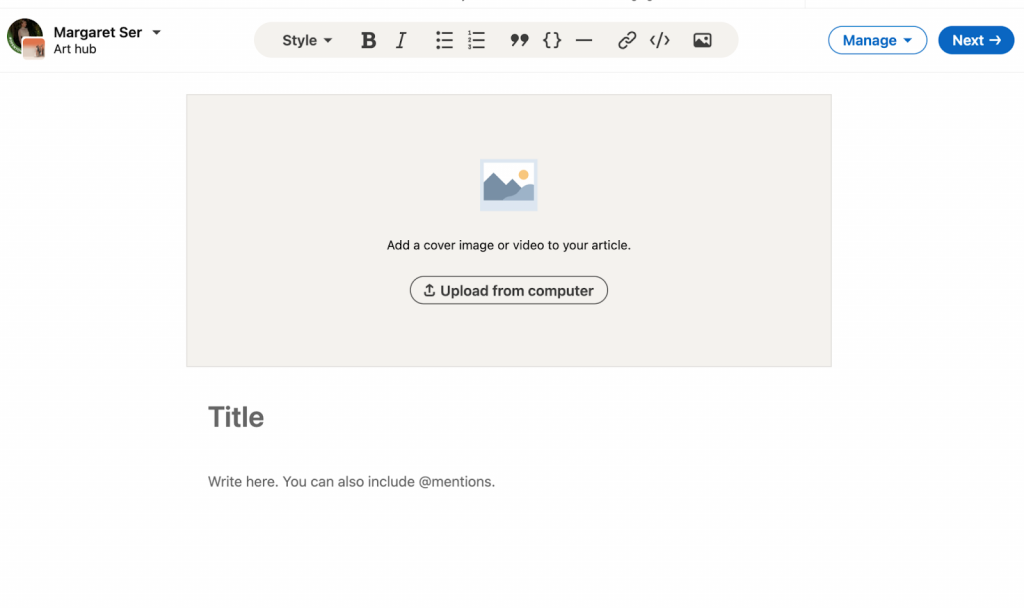Click the 'Write here' body text area

tap(351, 482)
